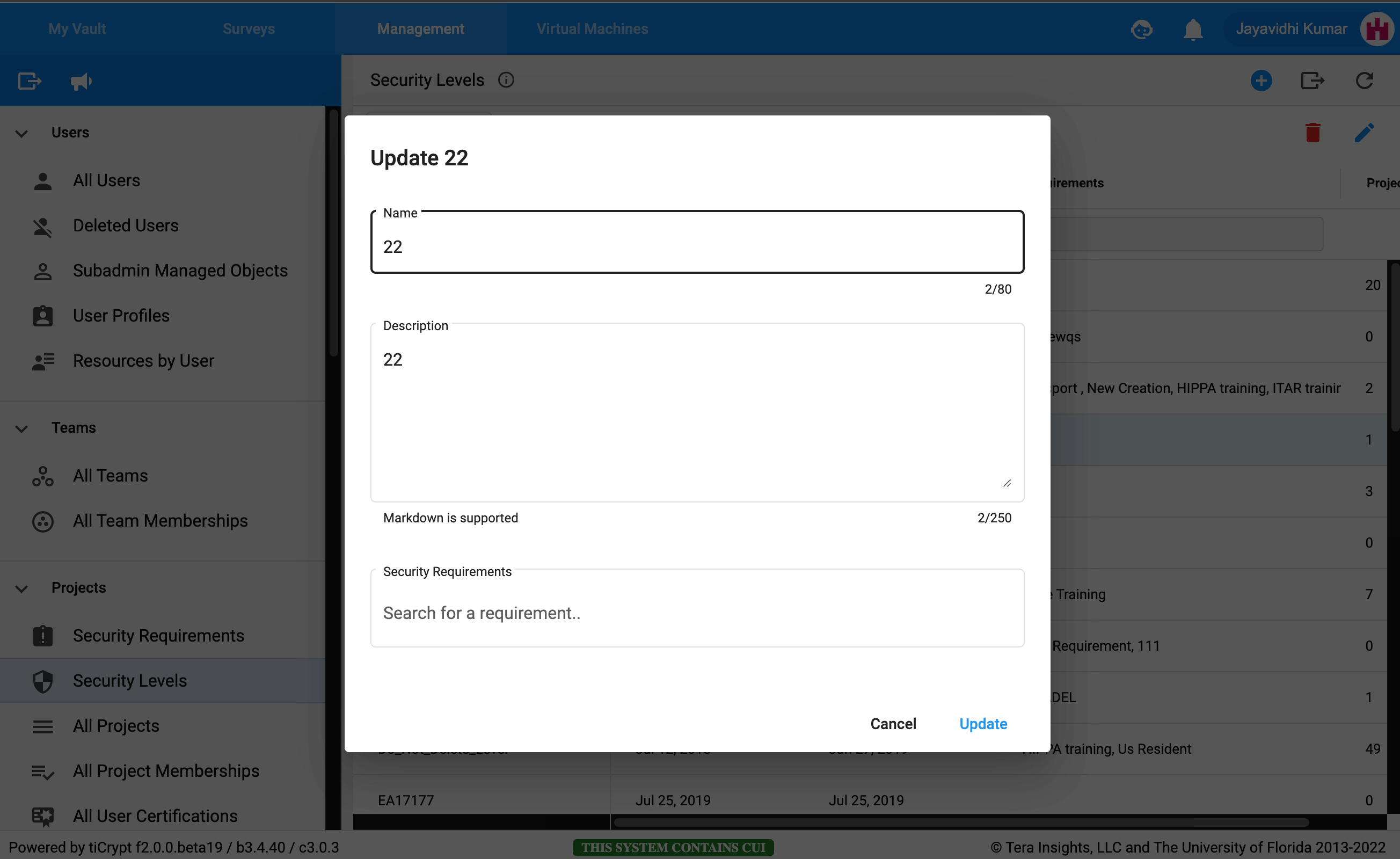Image resolution: width=1400 pixels, height=859 pixels.
Task: Click the refresh icon in Security Levels header
Action: (x=1364, y=80)
